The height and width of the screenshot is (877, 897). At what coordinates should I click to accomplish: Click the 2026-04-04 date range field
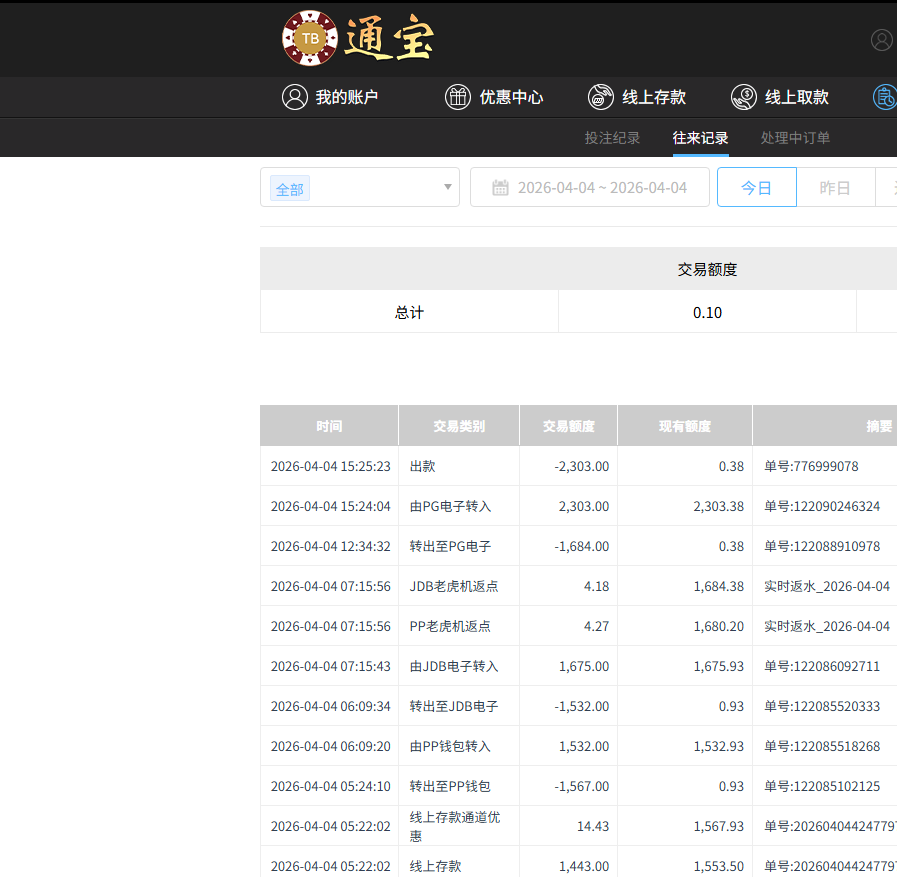(602, 188)
